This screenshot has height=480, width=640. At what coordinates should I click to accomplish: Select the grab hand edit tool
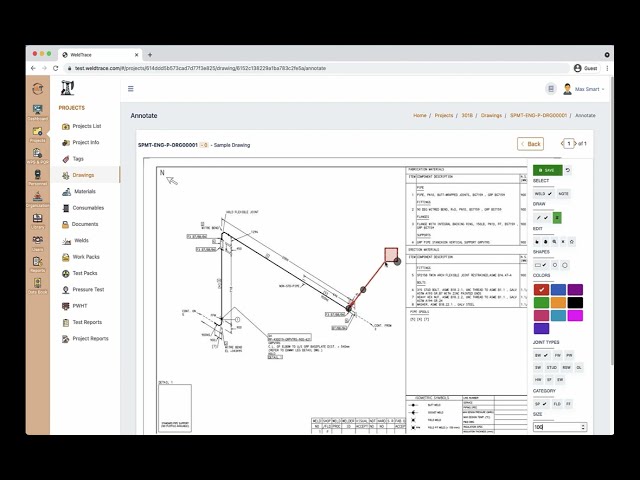(546, 242)
